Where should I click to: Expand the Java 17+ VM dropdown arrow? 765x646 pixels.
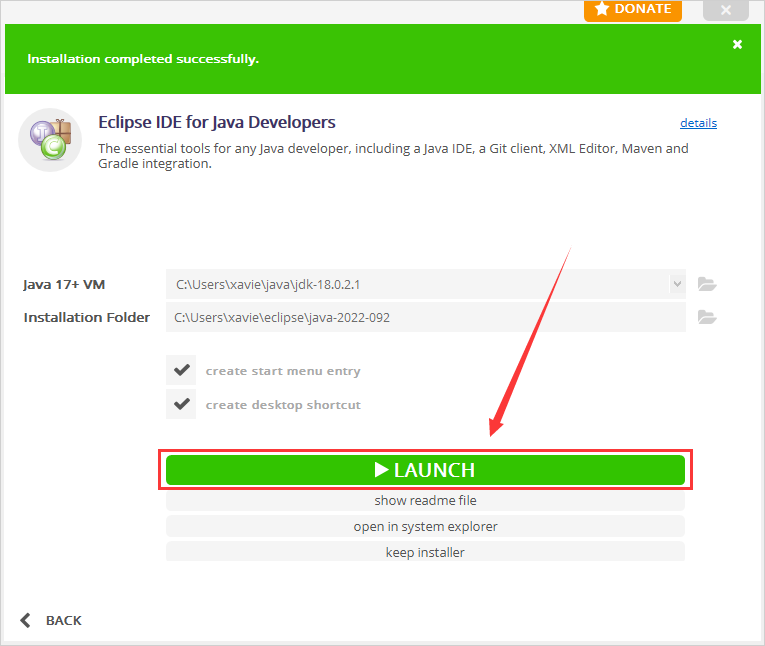tap(677, 284)
